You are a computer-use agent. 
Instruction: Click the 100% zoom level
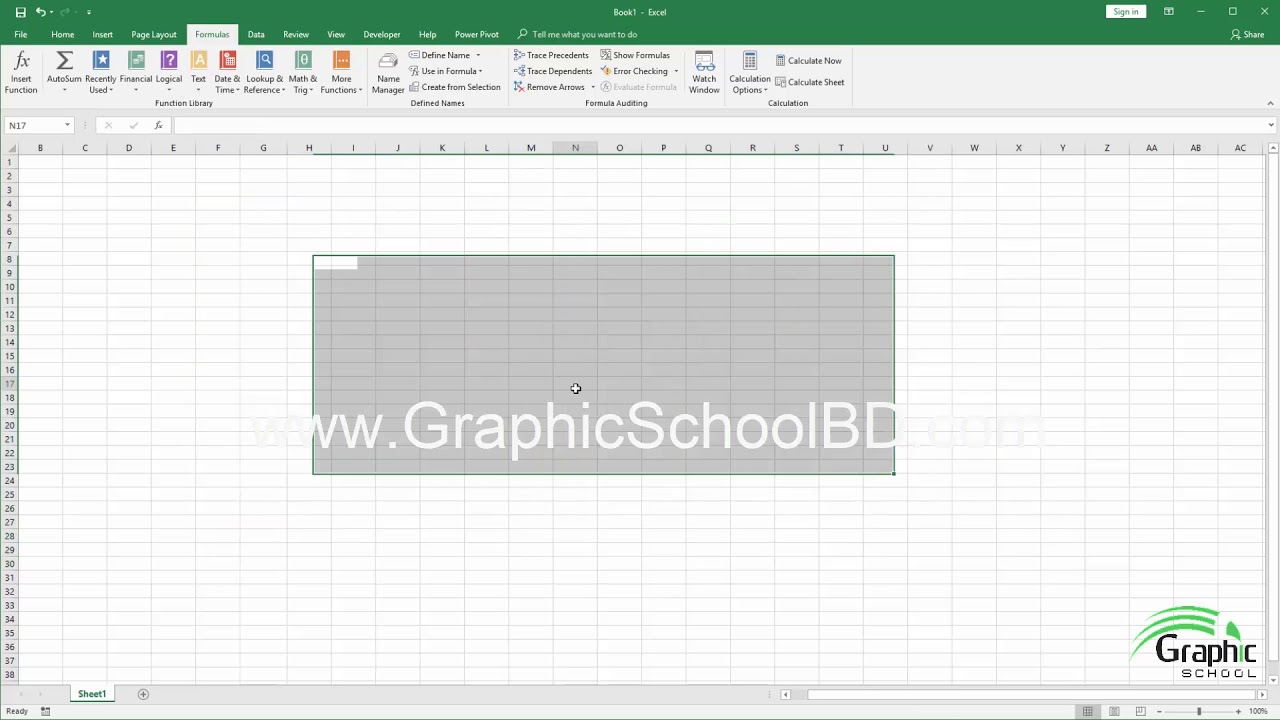tap(1258, 711)
